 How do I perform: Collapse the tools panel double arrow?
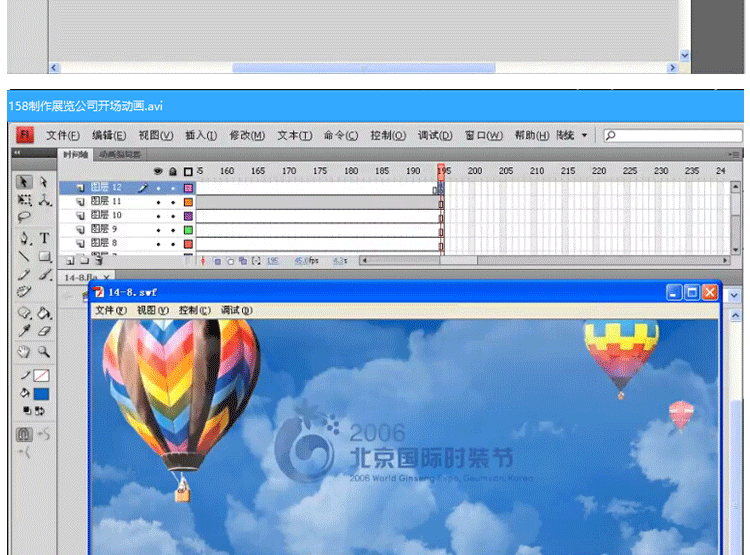[x=18, y=153]
